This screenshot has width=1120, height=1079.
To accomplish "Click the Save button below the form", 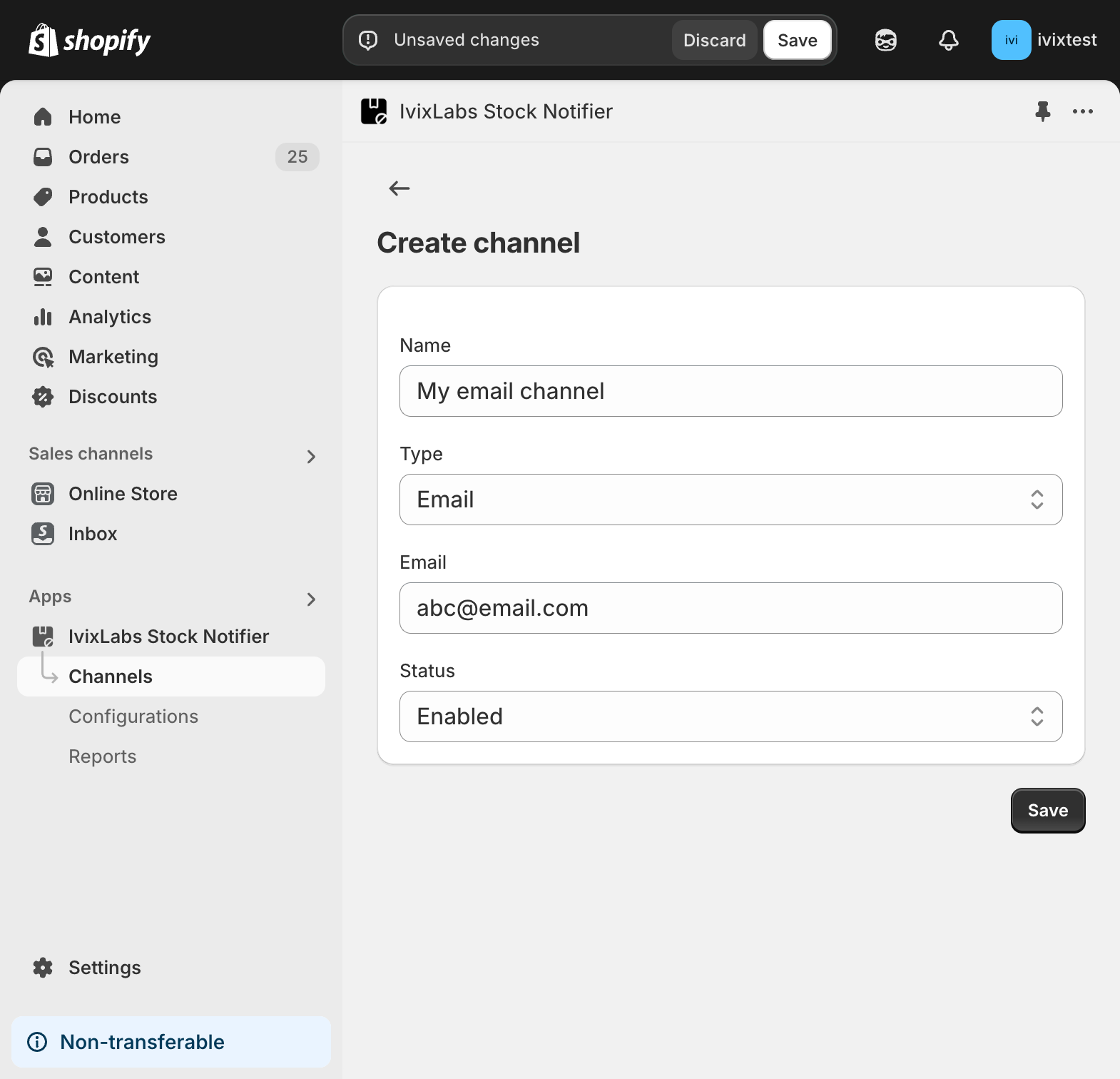I will [1048, 811].
